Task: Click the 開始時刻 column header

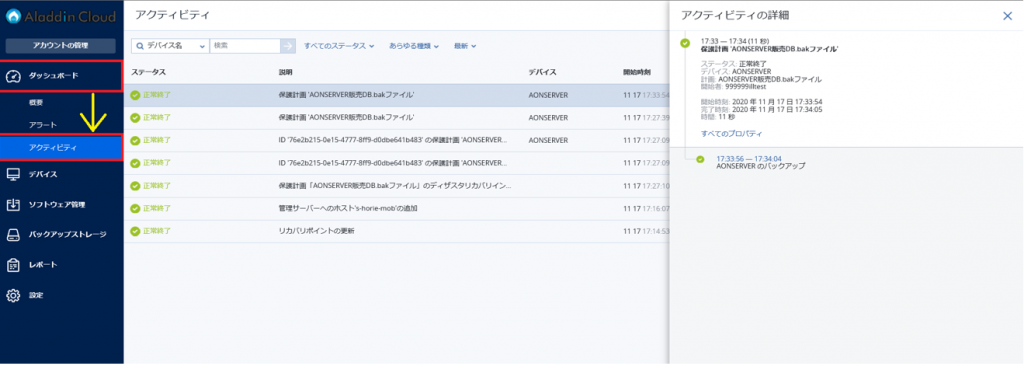Action: pos(638,72)
